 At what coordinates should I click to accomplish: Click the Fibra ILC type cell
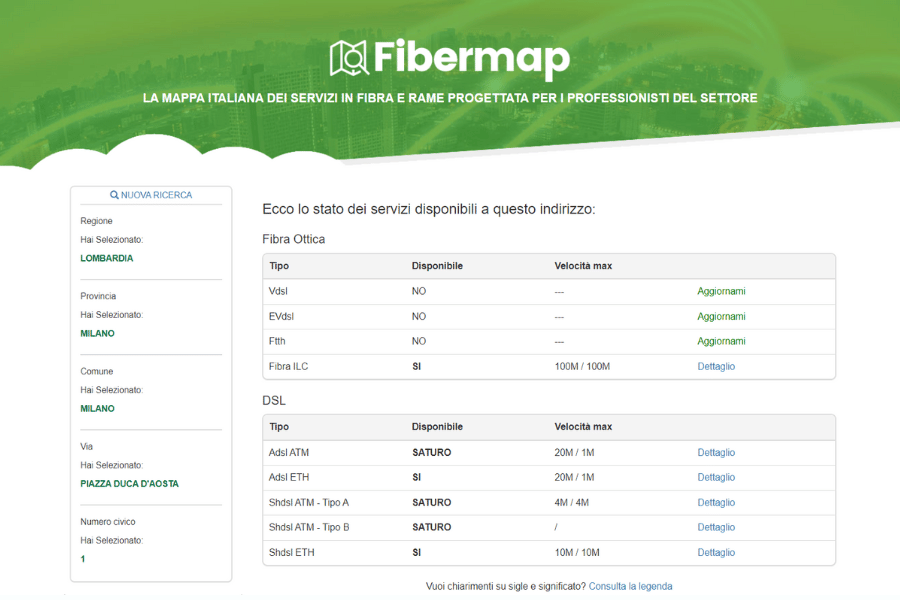tap(288, 366)
